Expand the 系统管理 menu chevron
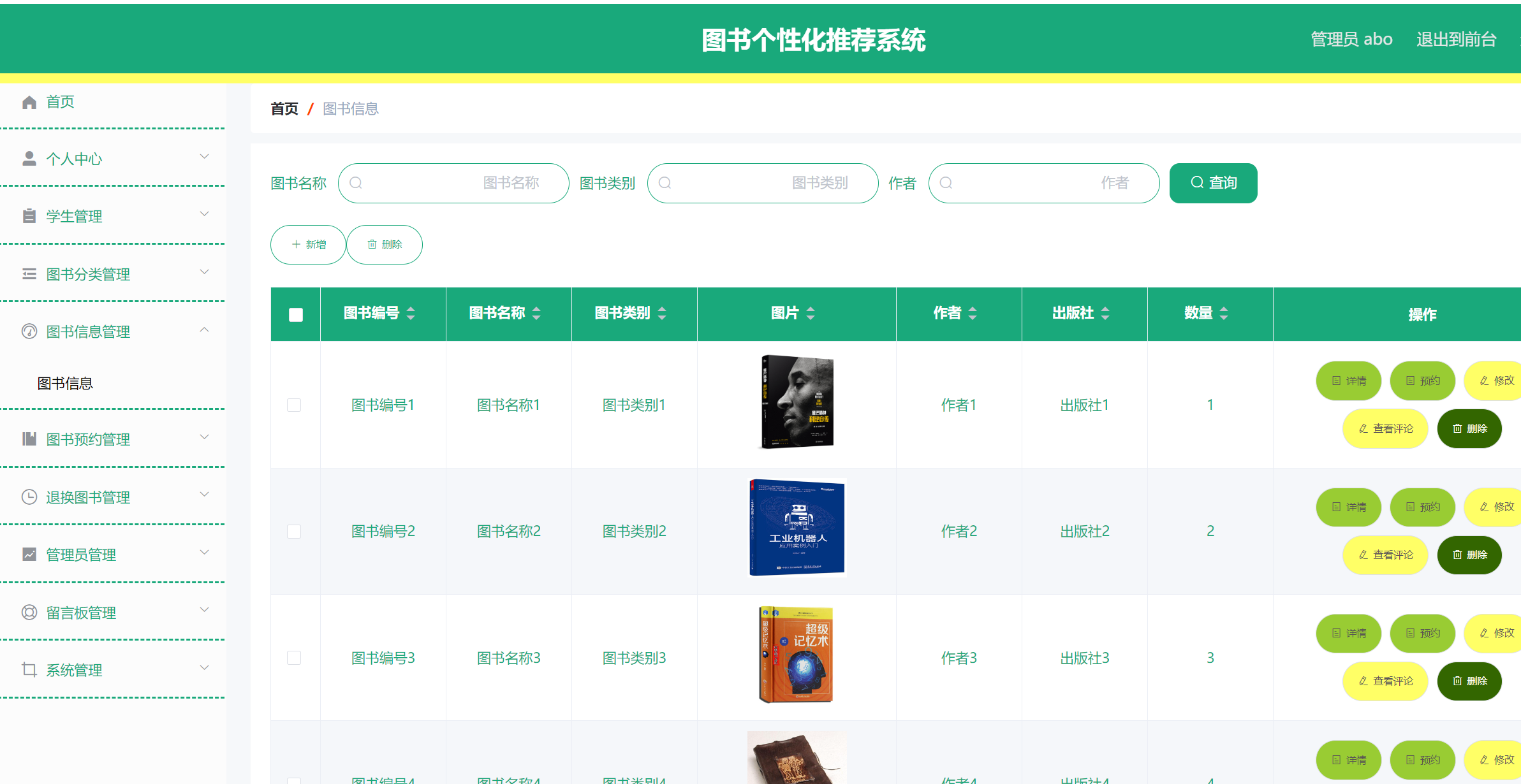Screen dimensions: 1521x784 point(205,668)
